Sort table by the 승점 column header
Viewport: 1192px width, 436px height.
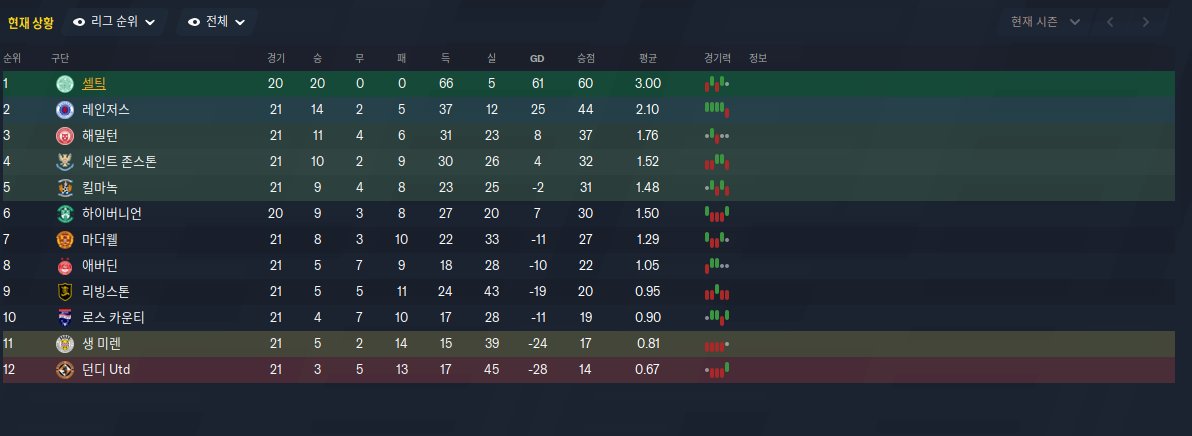click(x=585, y=58)
